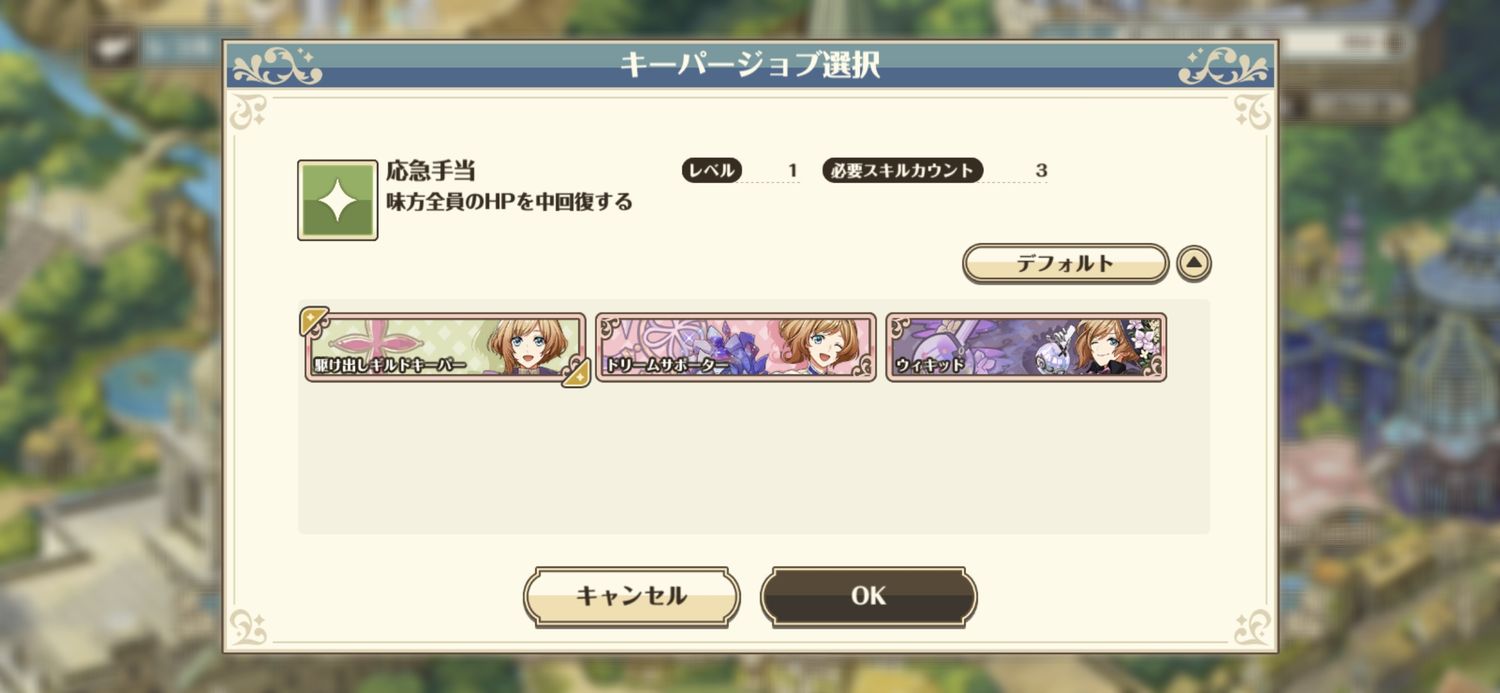1500x693 pixels.
Task: Click the pink cross emblem on the 駆け出しギルドキーパー card
Action: [x=371, y=338]
